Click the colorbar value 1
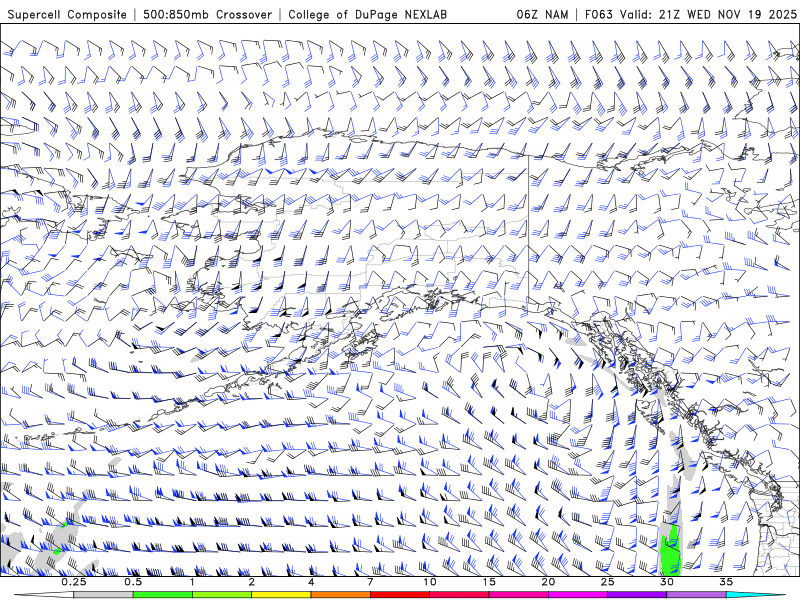The image size is (800, 600). point(192,582)
